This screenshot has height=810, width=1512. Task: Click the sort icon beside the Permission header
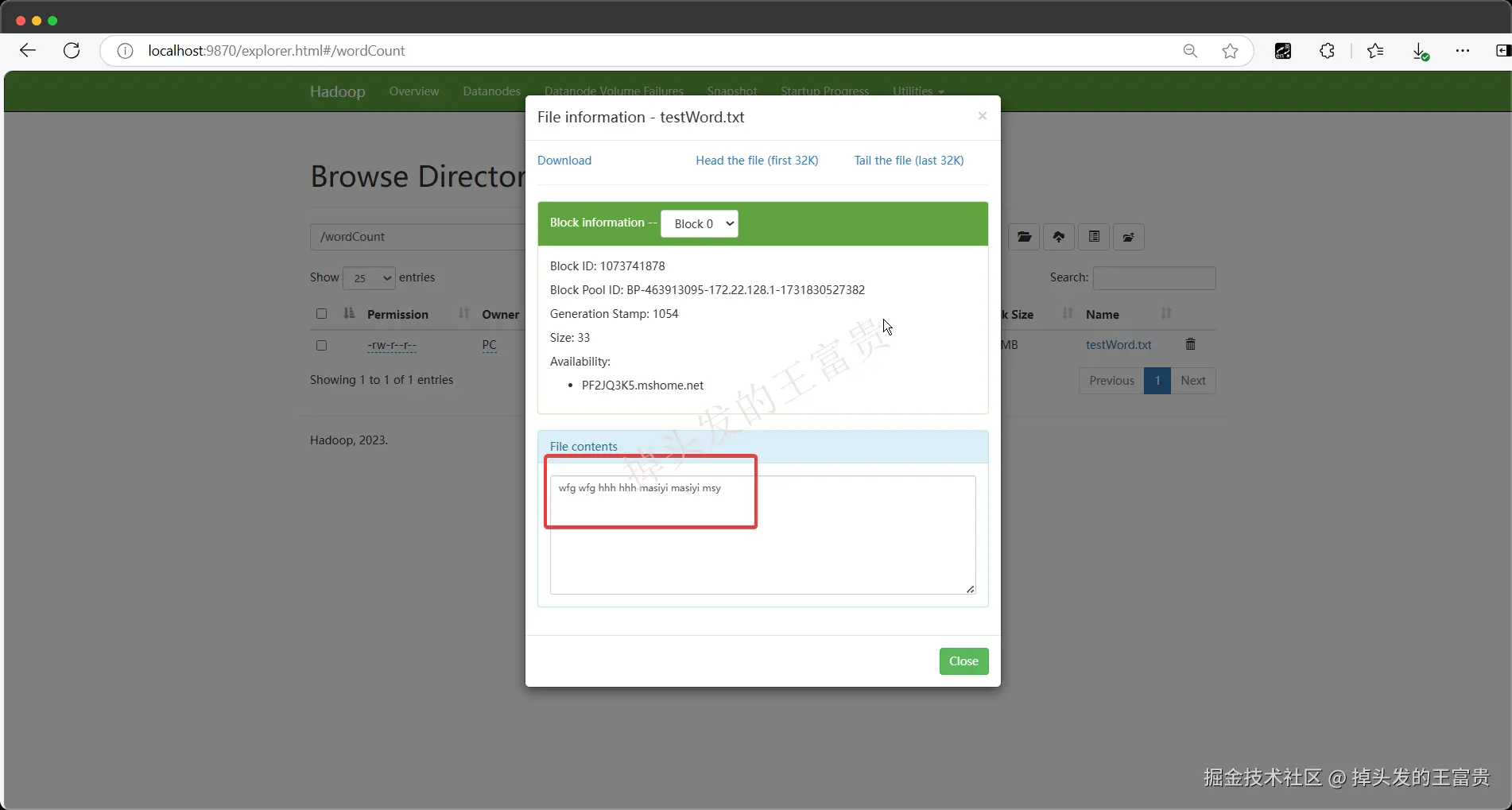(x=464, y=313)
